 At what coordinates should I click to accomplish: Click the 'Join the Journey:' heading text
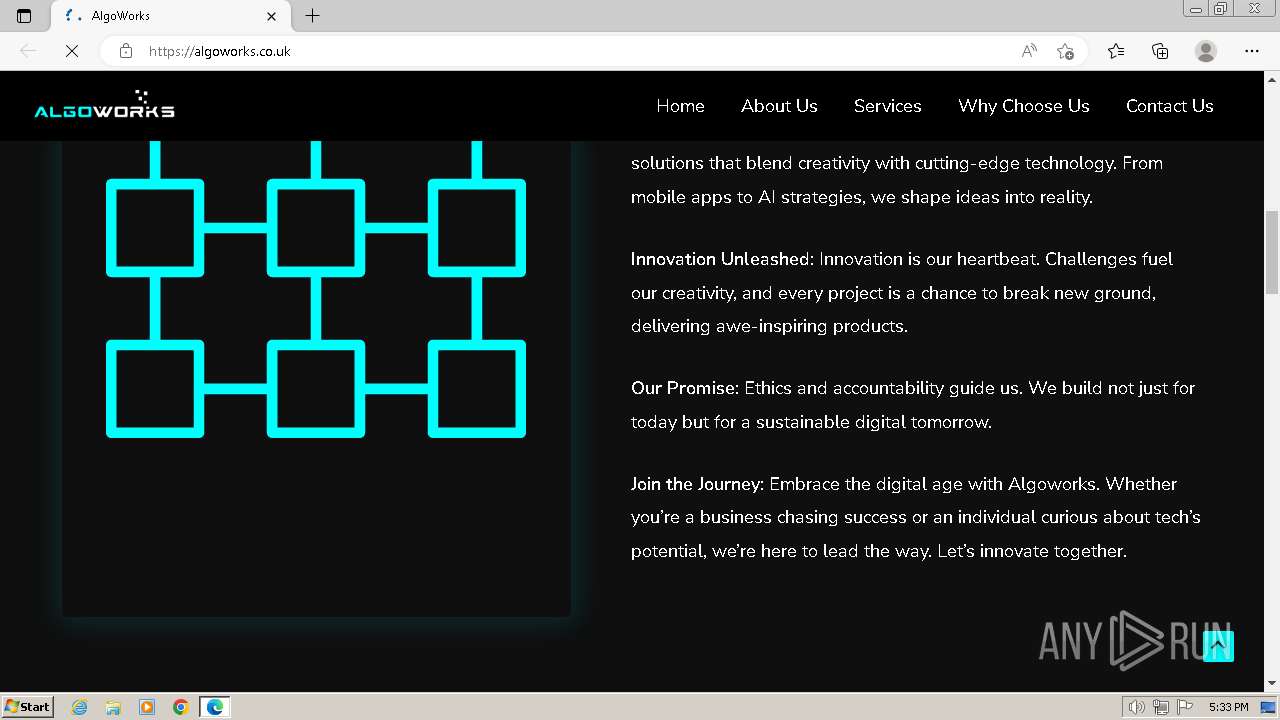pos(697,484)
